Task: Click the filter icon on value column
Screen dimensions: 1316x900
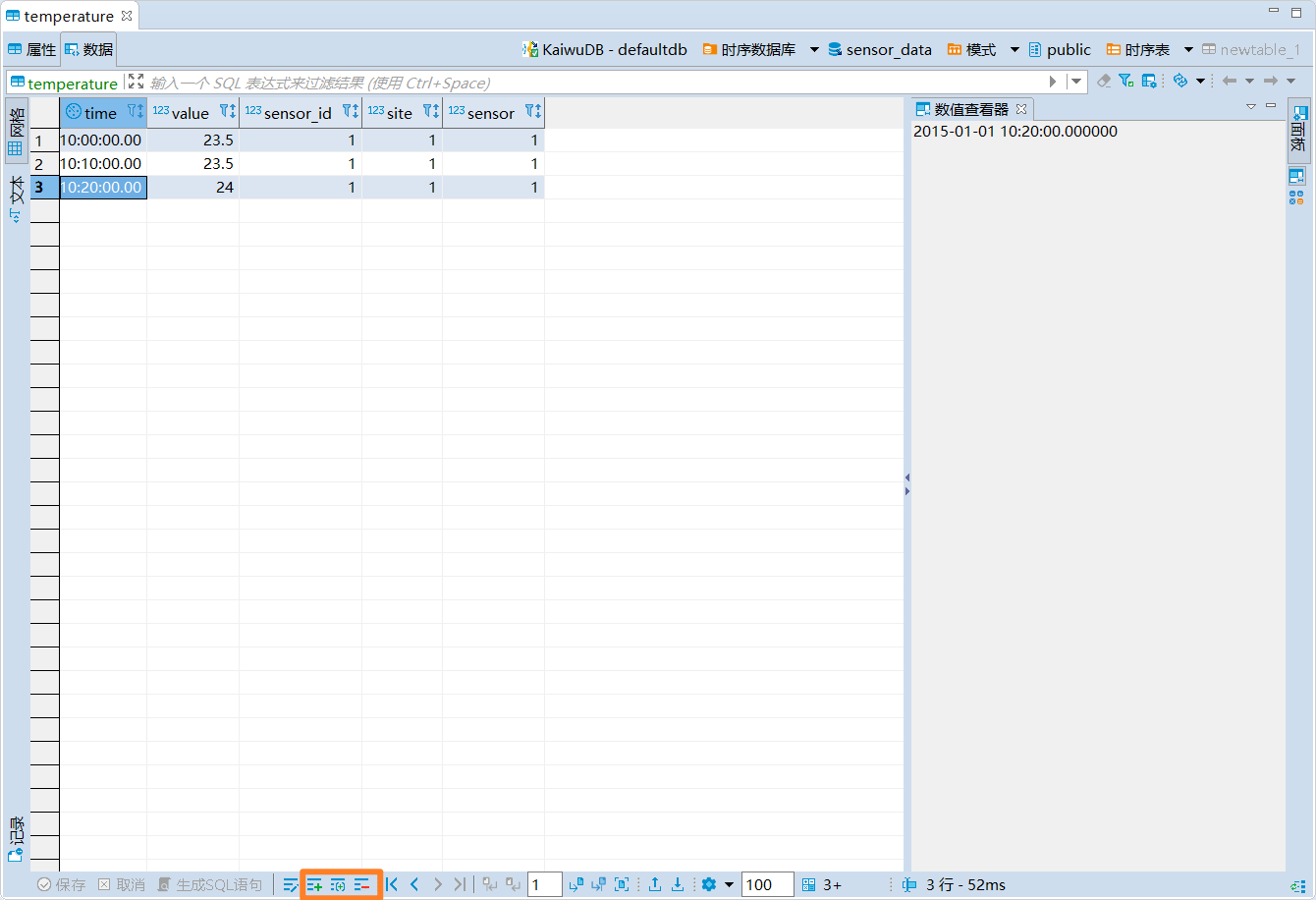Action: click(227, 112)
